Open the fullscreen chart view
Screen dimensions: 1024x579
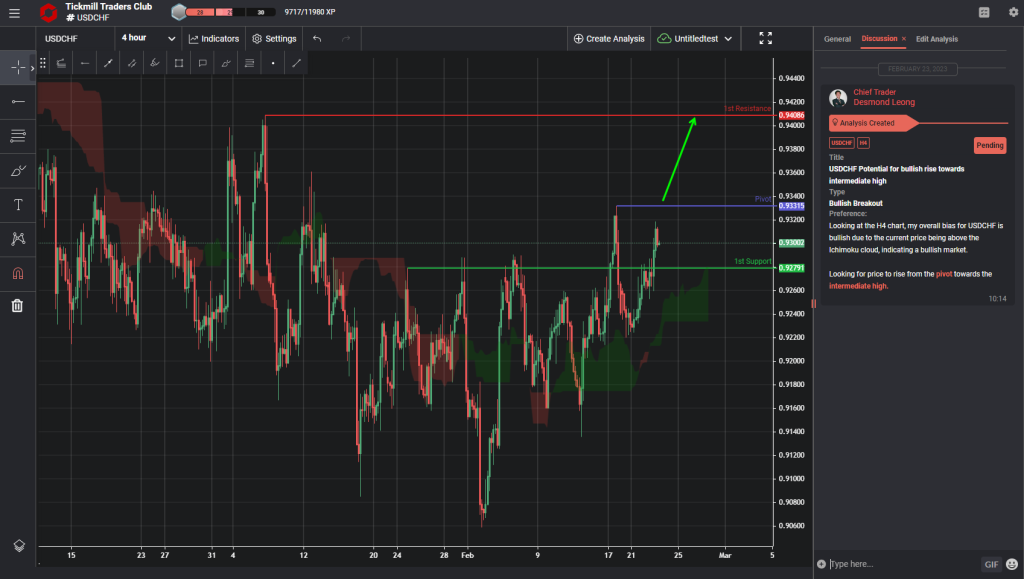point(765,38)
